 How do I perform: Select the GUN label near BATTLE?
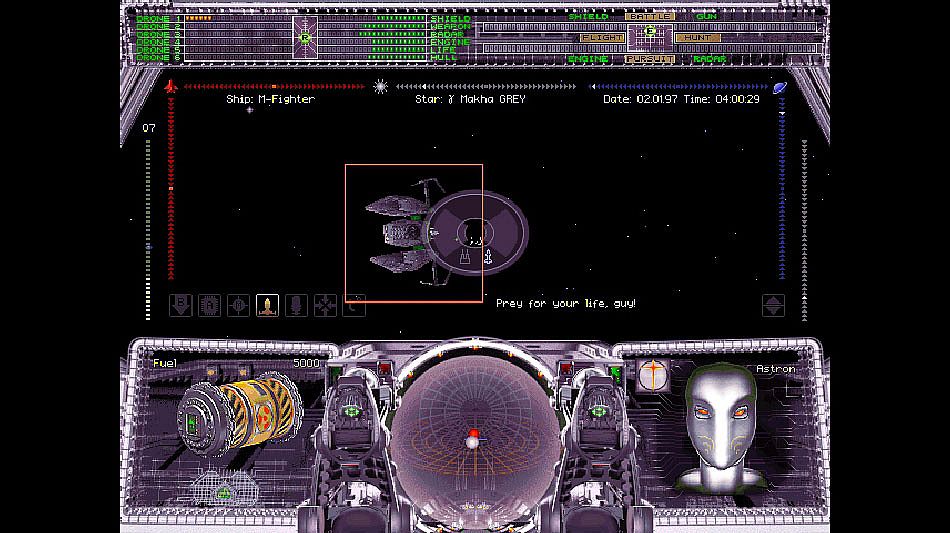point(706,16)
